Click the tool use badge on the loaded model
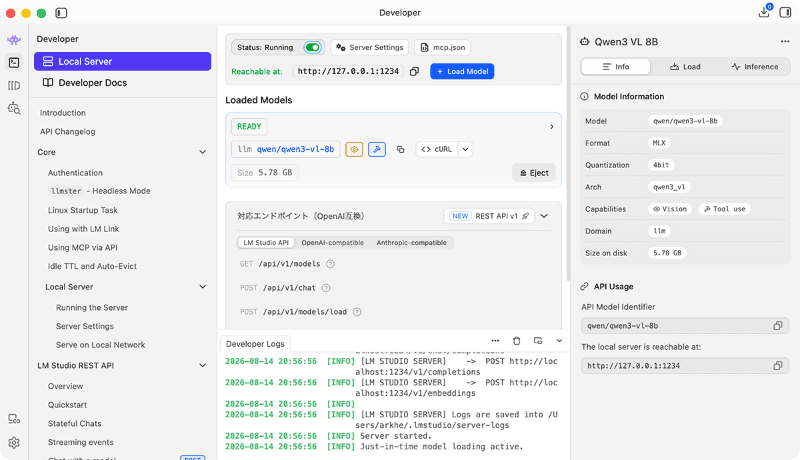This screenshot has width=800, height=460. (x=377, y=149)
